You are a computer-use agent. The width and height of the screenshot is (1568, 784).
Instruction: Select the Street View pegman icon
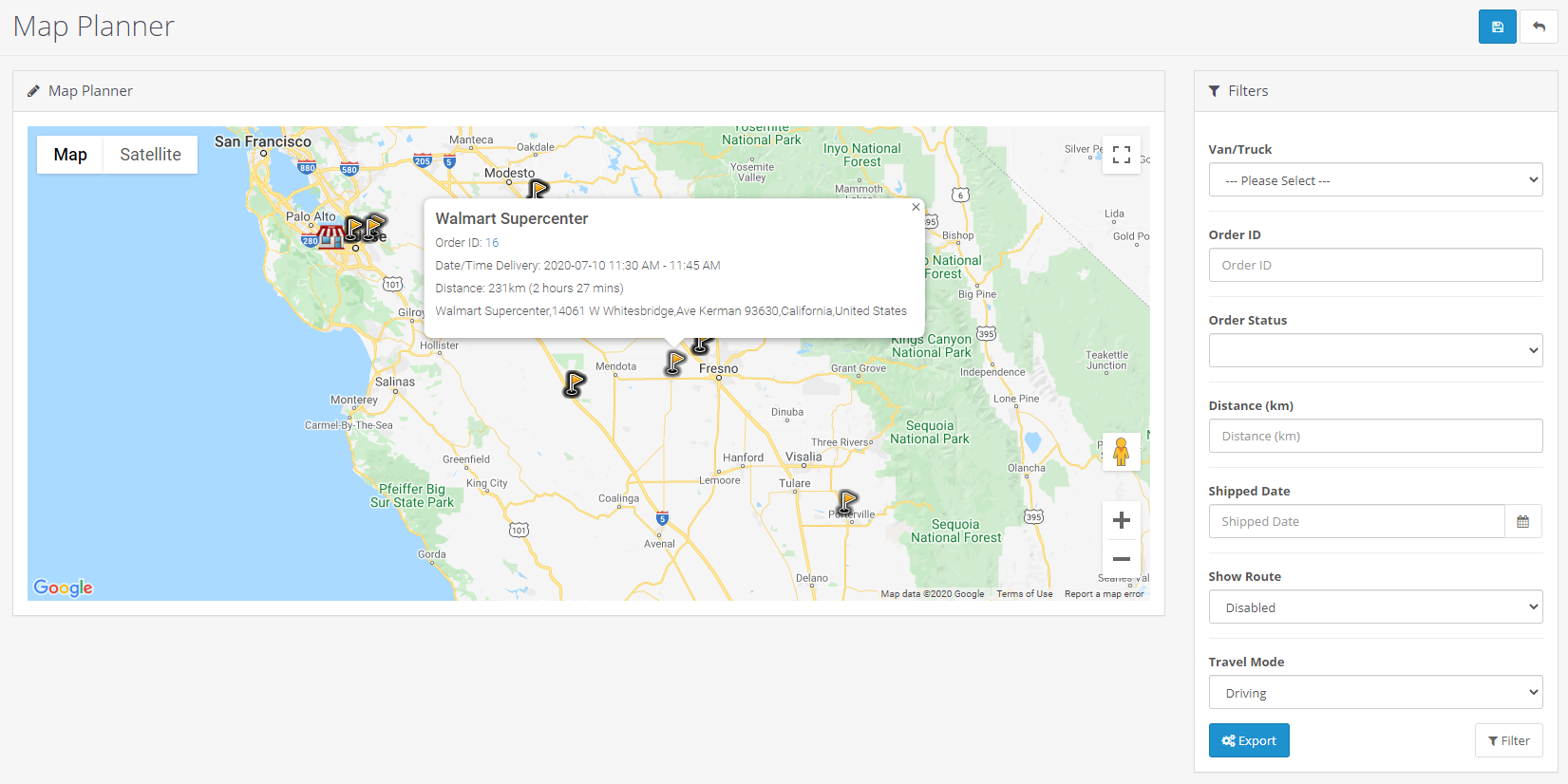1121,452
